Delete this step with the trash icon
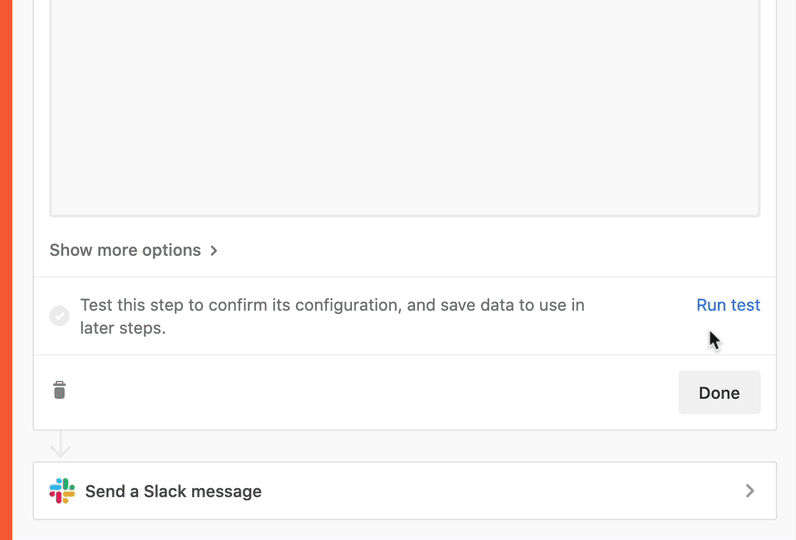 click(x=59, y=390)
